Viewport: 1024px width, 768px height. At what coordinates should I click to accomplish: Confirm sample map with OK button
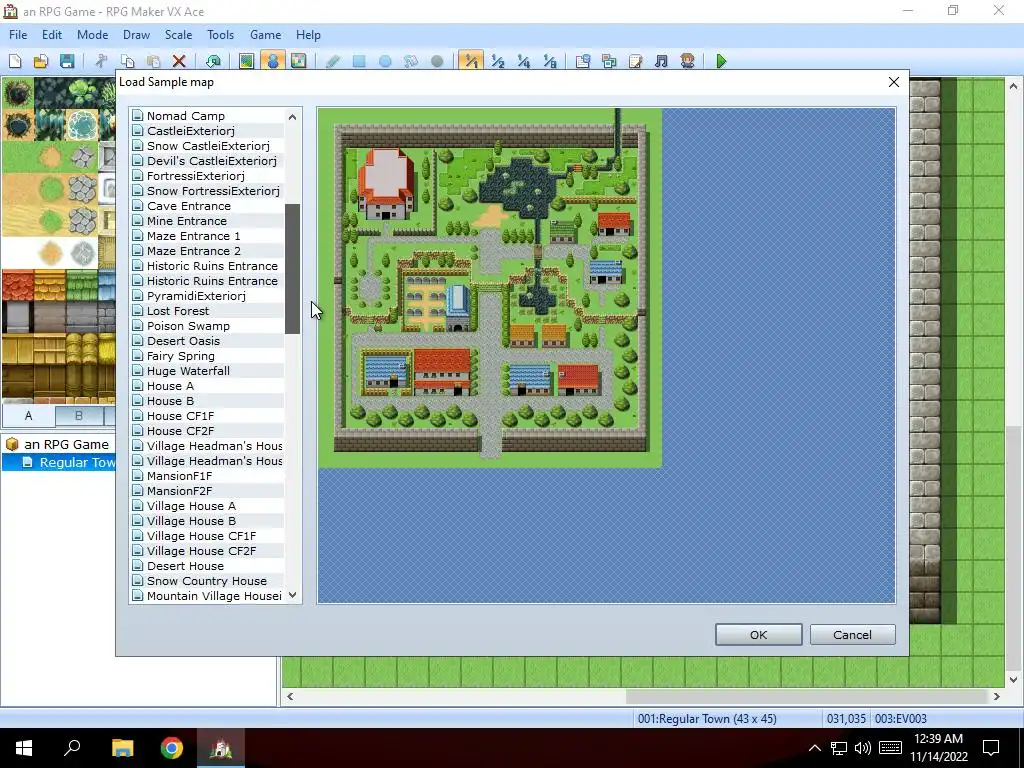point(758,635)
